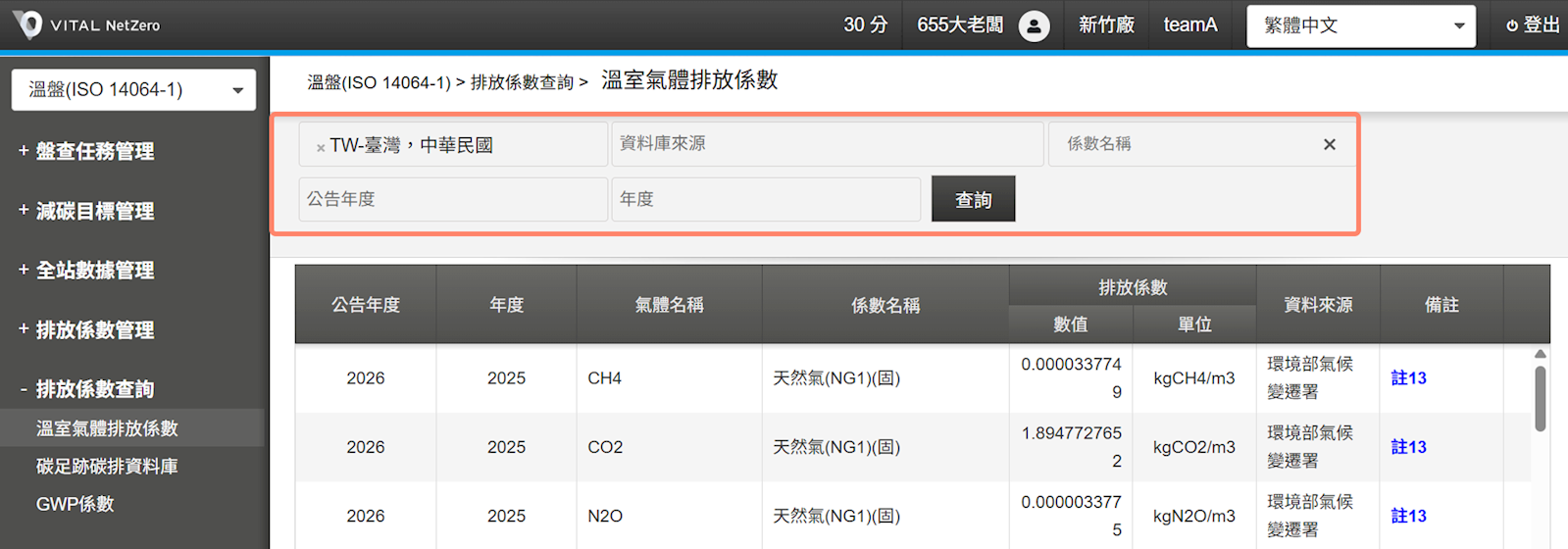Open 碳足跡碳排資料庫 in the sidebar

click(x=107, y=467)
